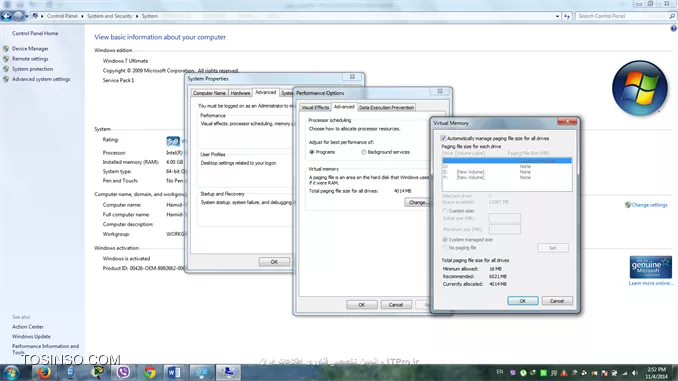Select the E: [New Volume] drive row
The height and width of the screenshot is (381, 678).
pos(507,172)
